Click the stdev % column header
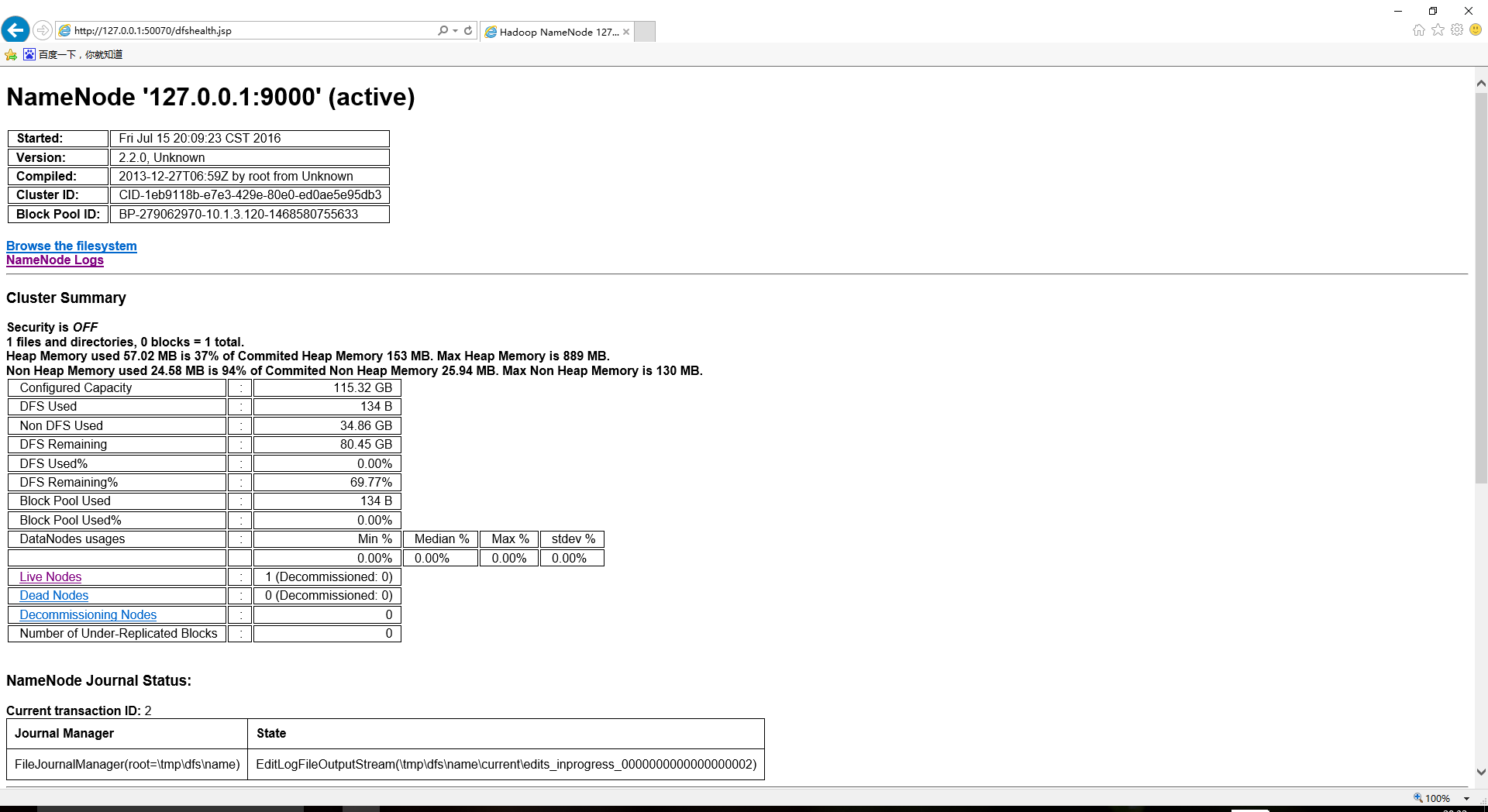The image size is (1488, 812). [x=572, y=538]
